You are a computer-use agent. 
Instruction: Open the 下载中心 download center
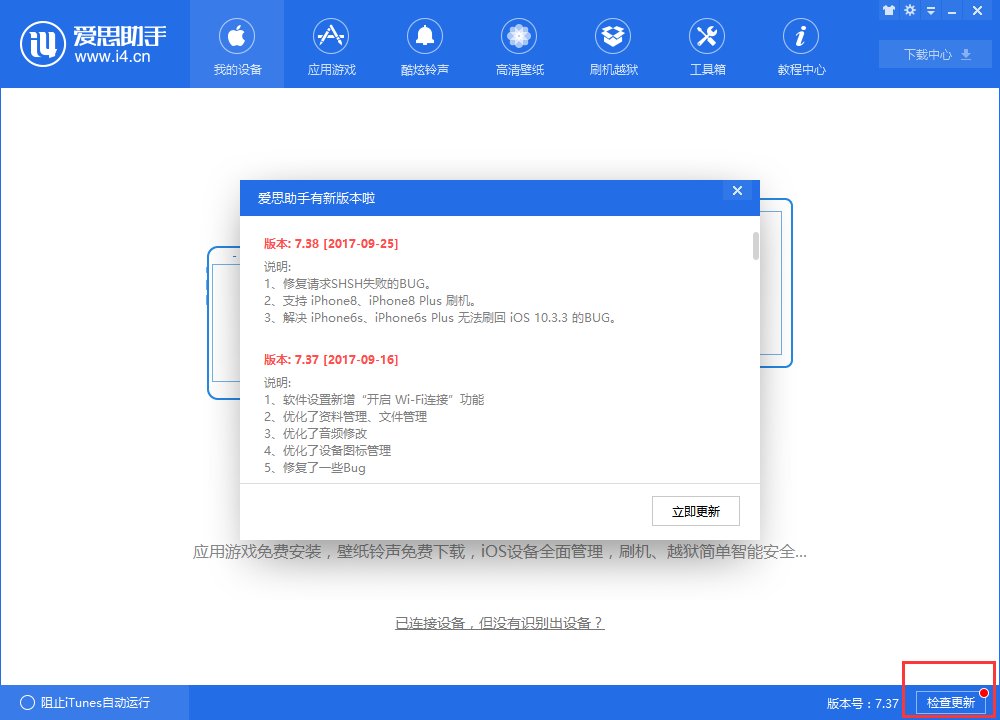[x=933, y=55]
